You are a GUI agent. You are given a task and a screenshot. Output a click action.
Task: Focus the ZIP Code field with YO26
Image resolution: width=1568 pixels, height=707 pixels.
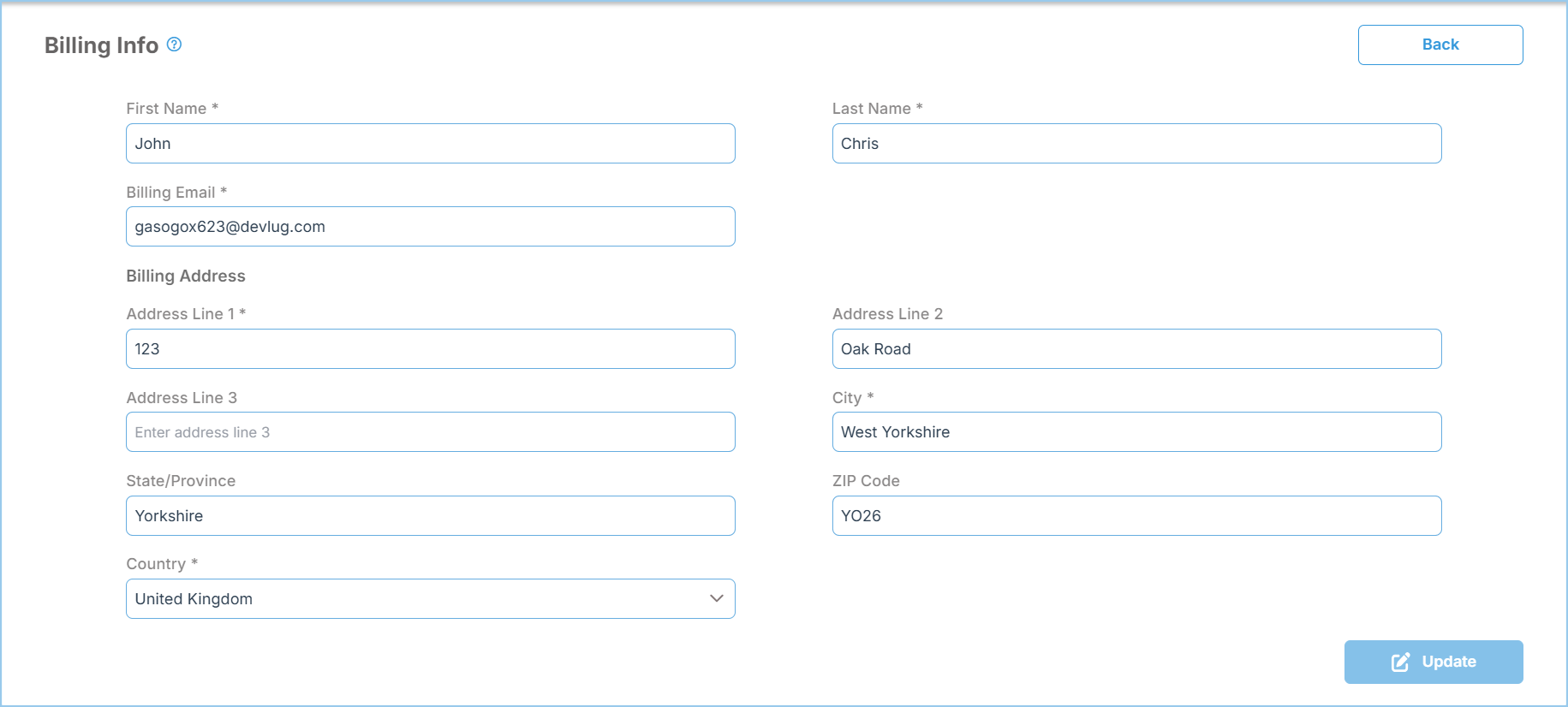point(1136,516)
